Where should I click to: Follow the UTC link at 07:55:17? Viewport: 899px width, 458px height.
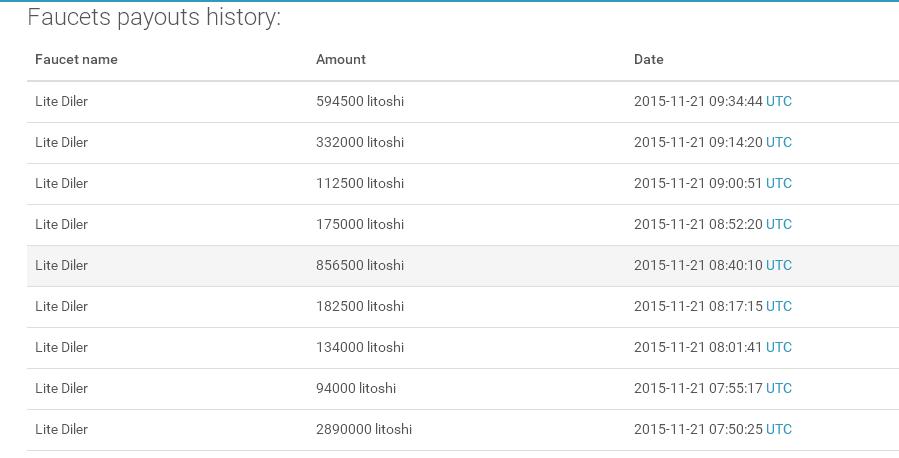(779, 388)
